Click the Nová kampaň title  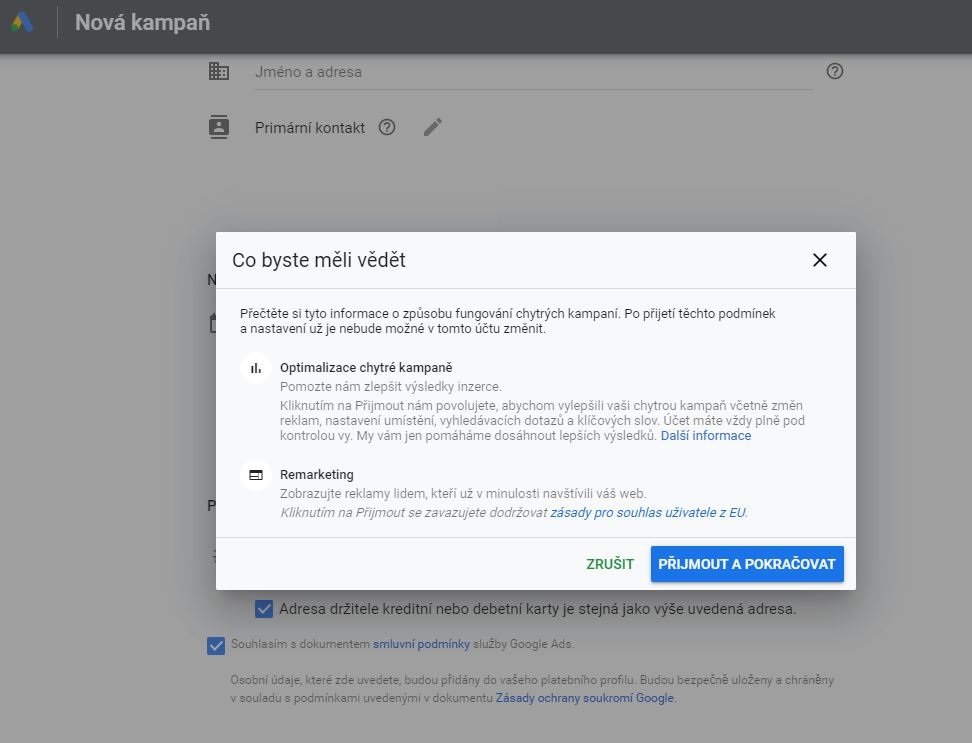(x=143, y=22)
